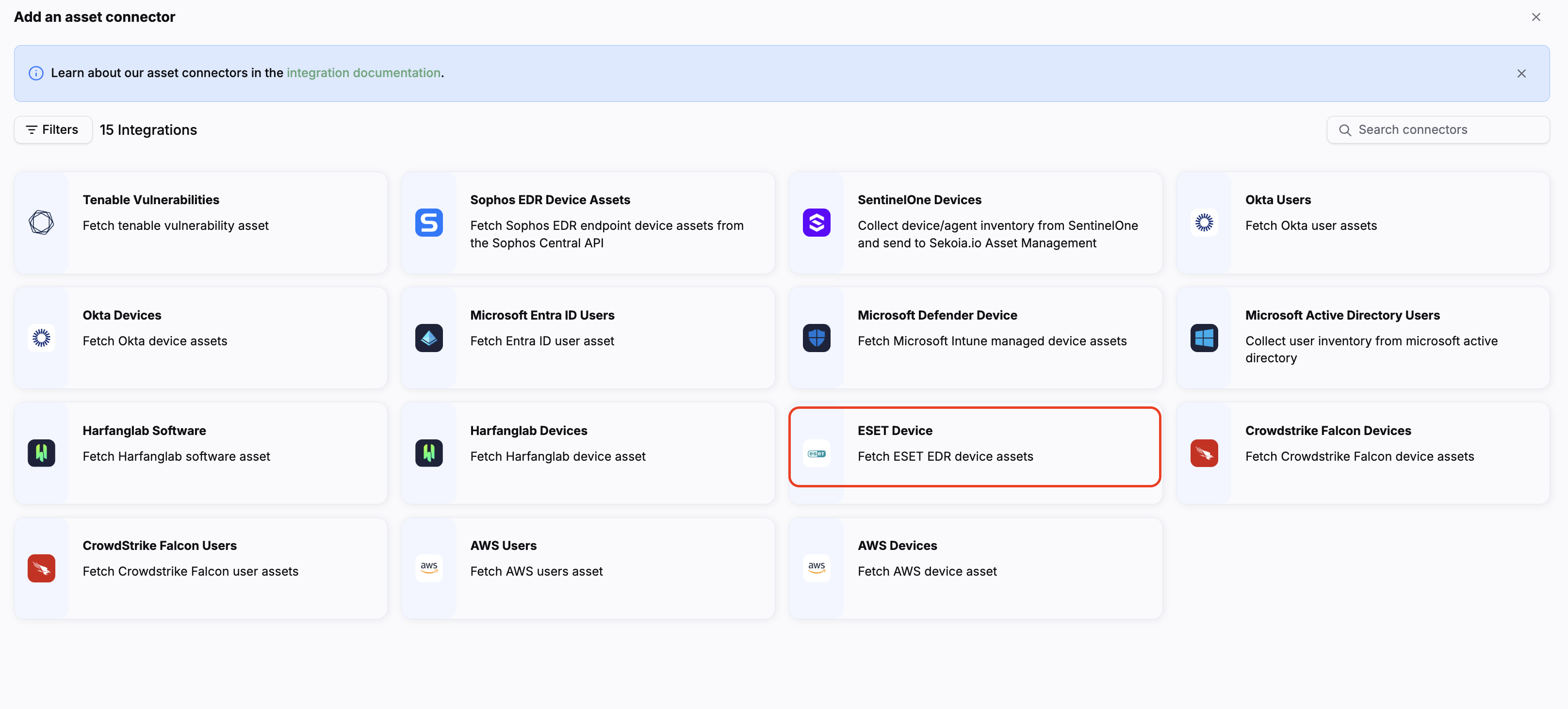Select the Okta Devices title
Viewport: 1568px width, 709px height.
[122, 315]
